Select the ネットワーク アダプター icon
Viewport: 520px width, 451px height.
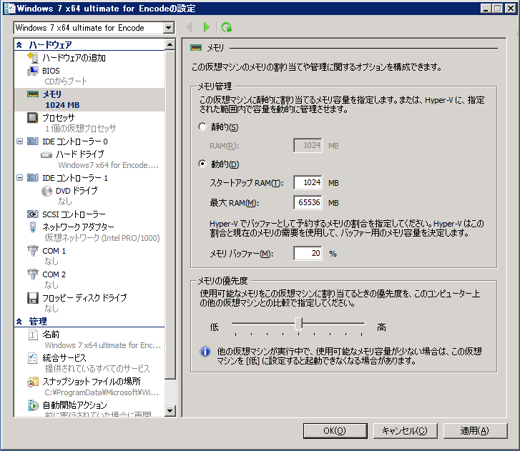click(33, 227)
